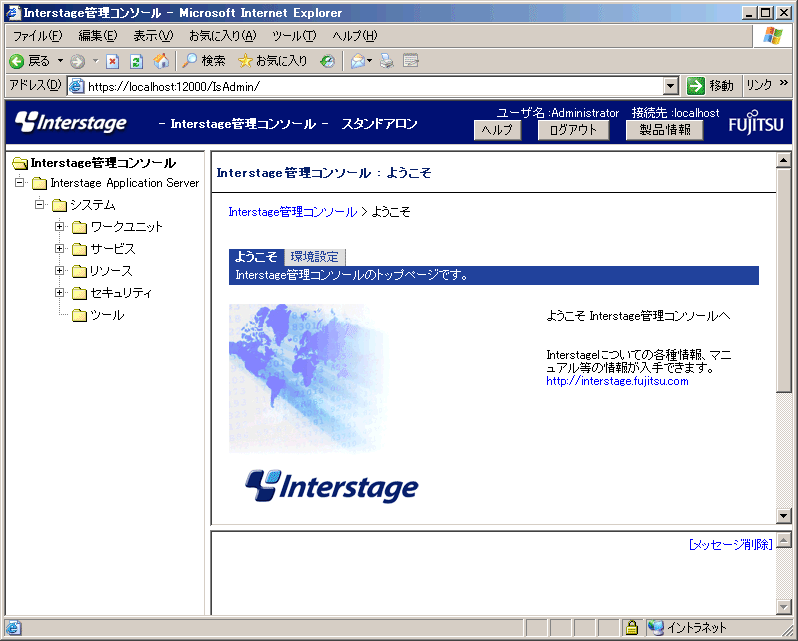Screen dimensions: 798x641
Task: Click the Print icon in the toolbar
Action: (x=387, y=61)
